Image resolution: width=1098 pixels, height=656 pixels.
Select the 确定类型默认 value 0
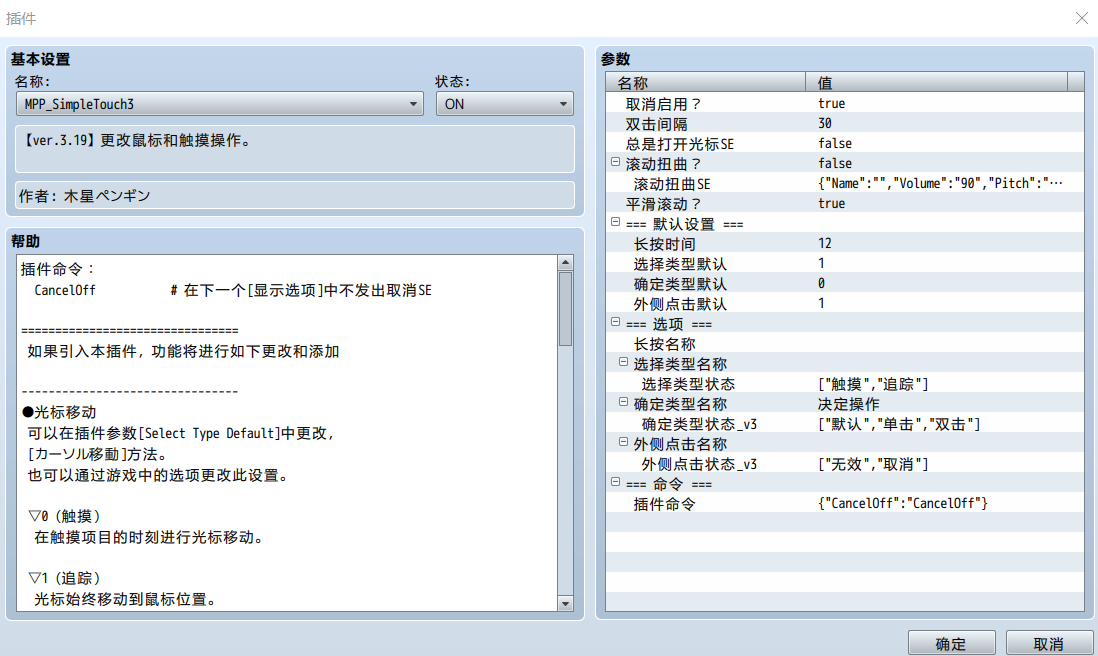coord(821,284)
